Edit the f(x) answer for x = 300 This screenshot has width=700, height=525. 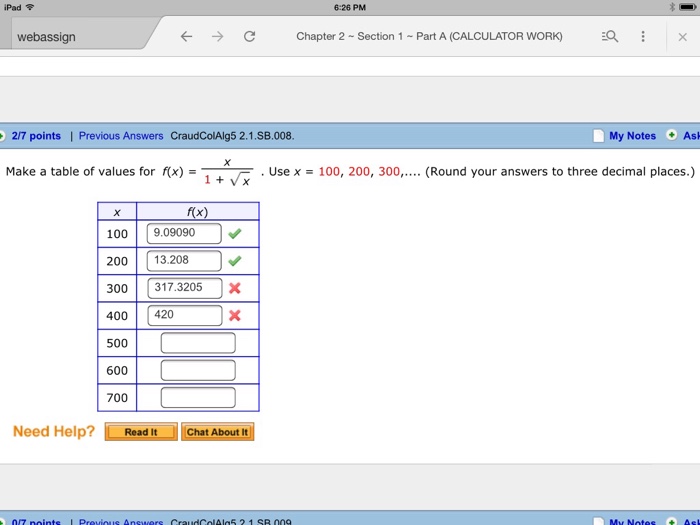[x=185, y=288]
